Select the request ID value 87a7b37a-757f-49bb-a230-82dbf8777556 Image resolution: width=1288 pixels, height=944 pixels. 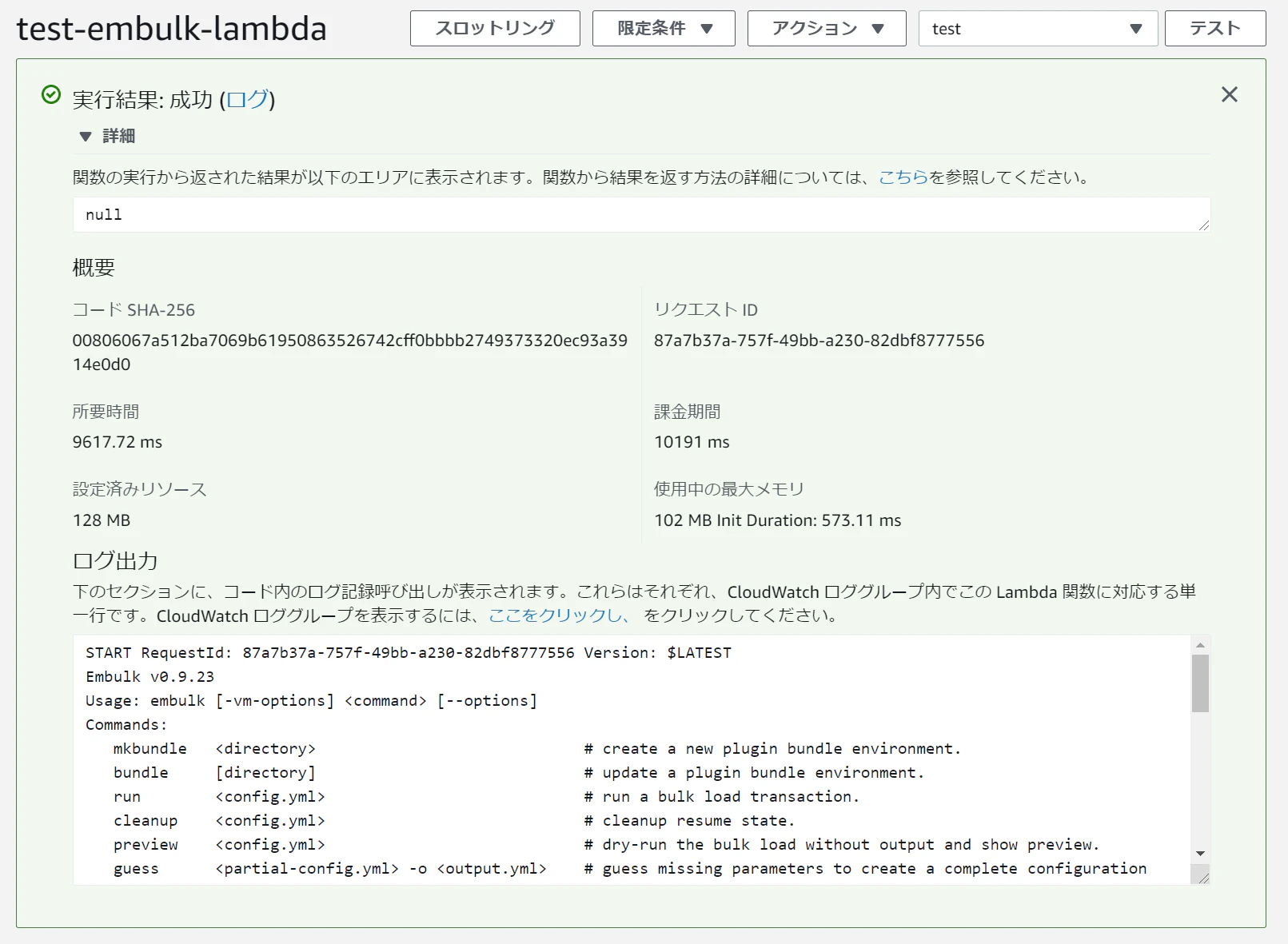point(819,341)
